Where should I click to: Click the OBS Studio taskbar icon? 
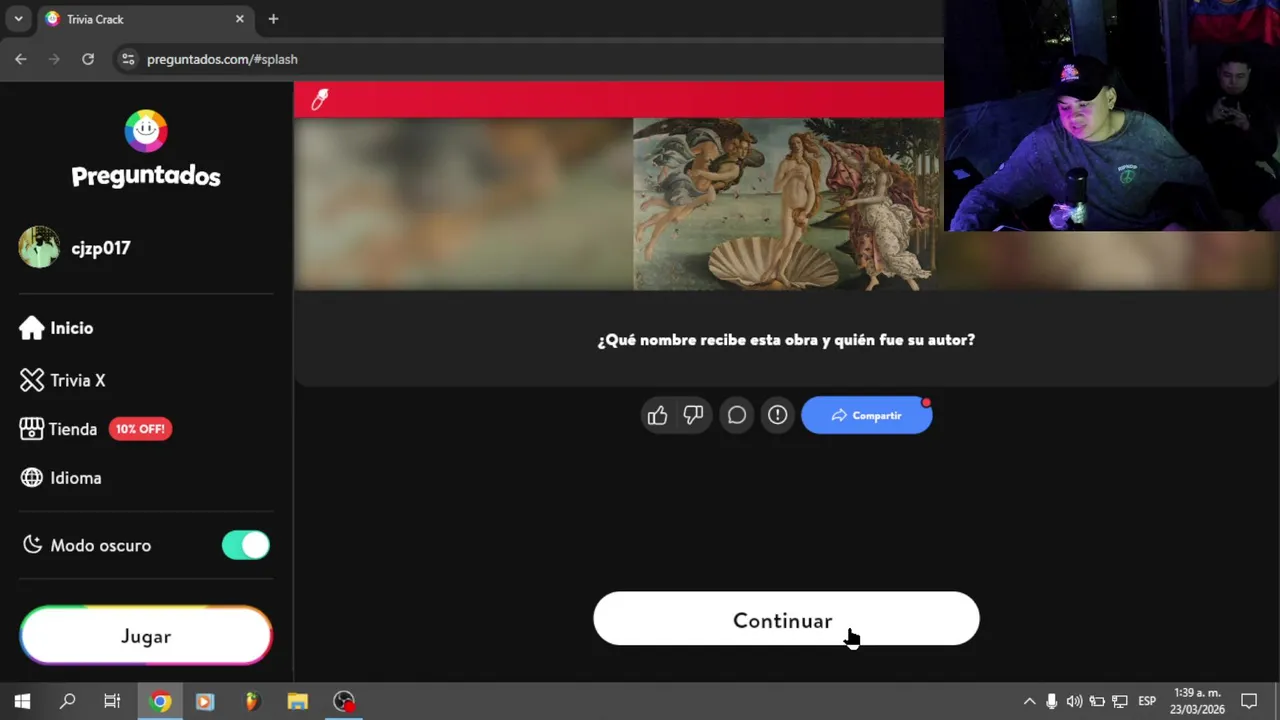pos(344,701)
